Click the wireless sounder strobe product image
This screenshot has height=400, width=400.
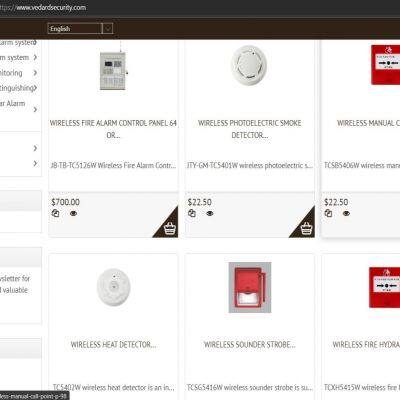pyautogui.click(x=250, y=287)
